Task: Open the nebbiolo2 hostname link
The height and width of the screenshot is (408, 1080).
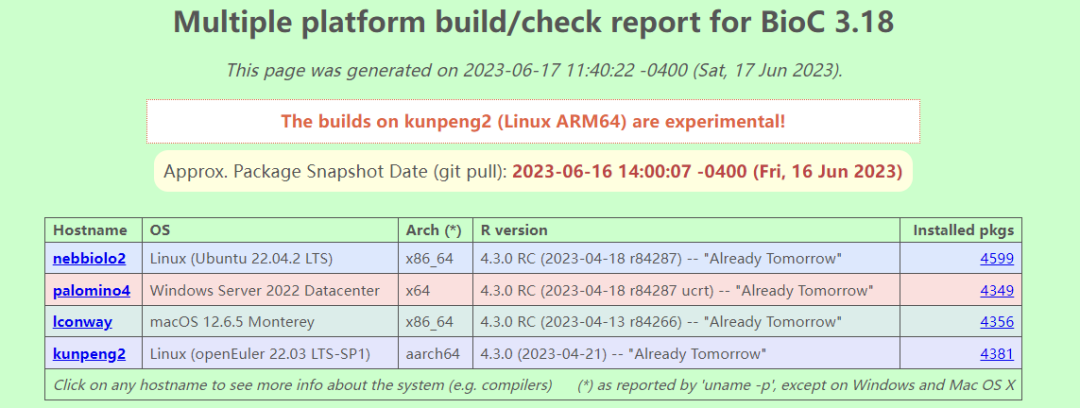Action: coord(89,259)
